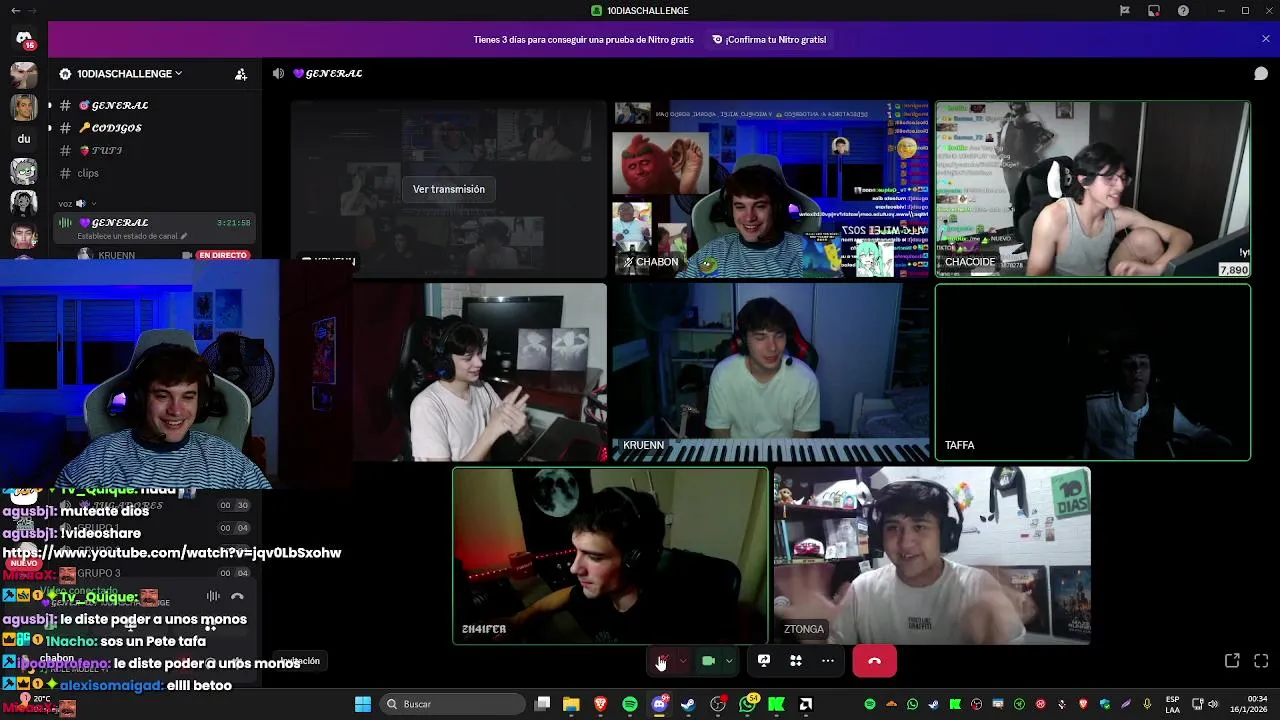The image size is (1280, 720).
Task: Click the EN DIRECTO live badge
Action: pyautogui.click(x=222, y=255)
